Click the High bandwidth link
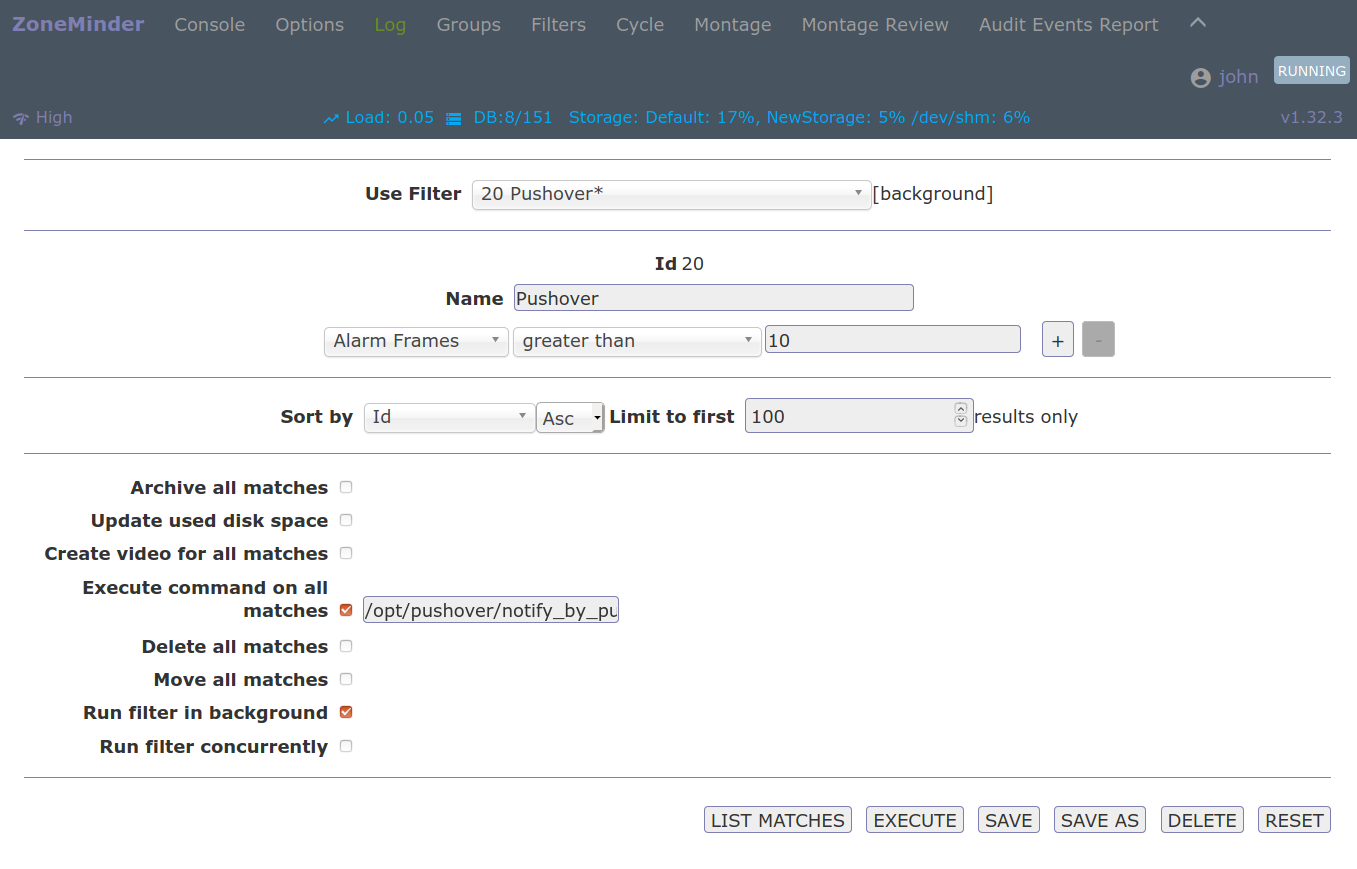The image size is (1357, 869). pos(54,118)
